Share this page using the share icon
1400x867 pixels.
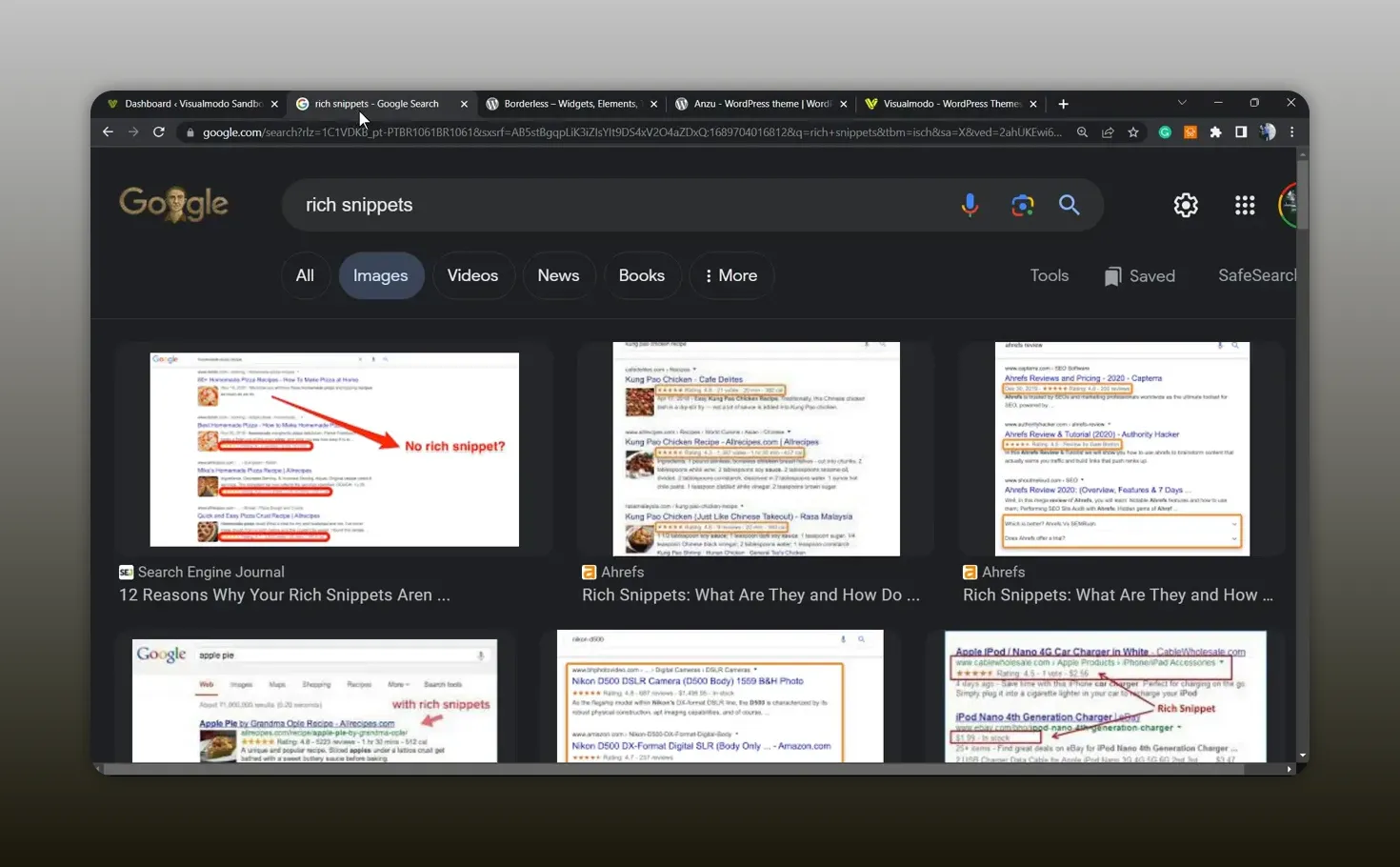coord(1108,132)
